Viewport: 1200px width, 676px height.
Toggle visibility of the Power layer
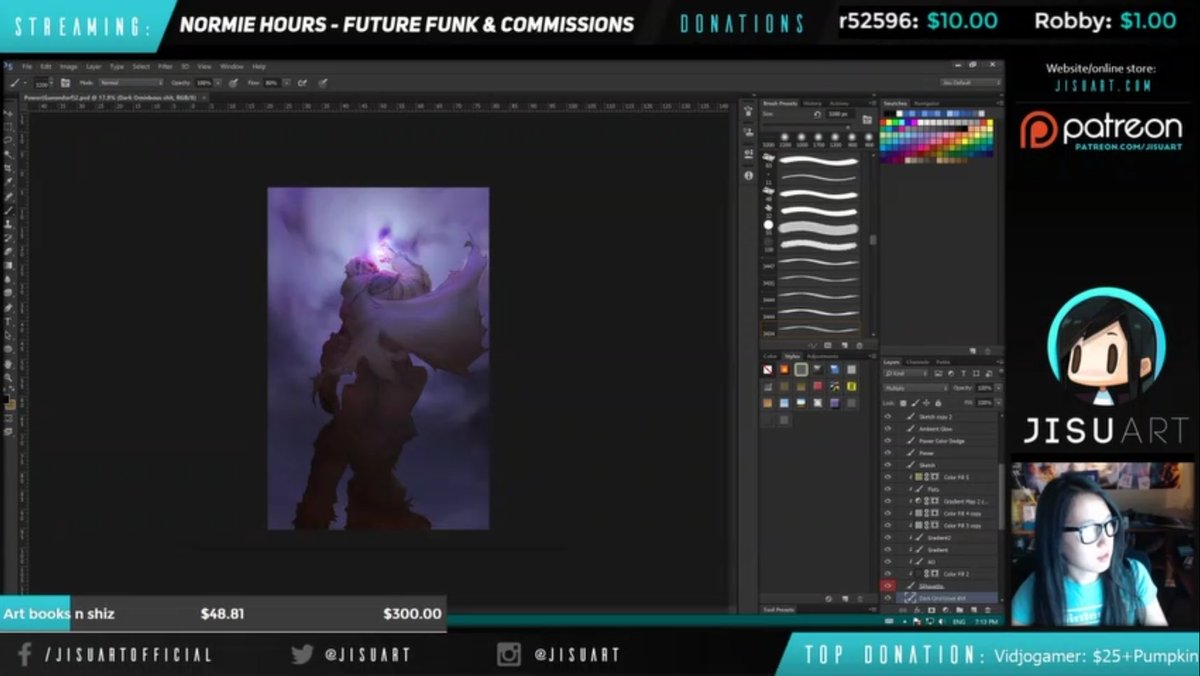coord(888,453)
